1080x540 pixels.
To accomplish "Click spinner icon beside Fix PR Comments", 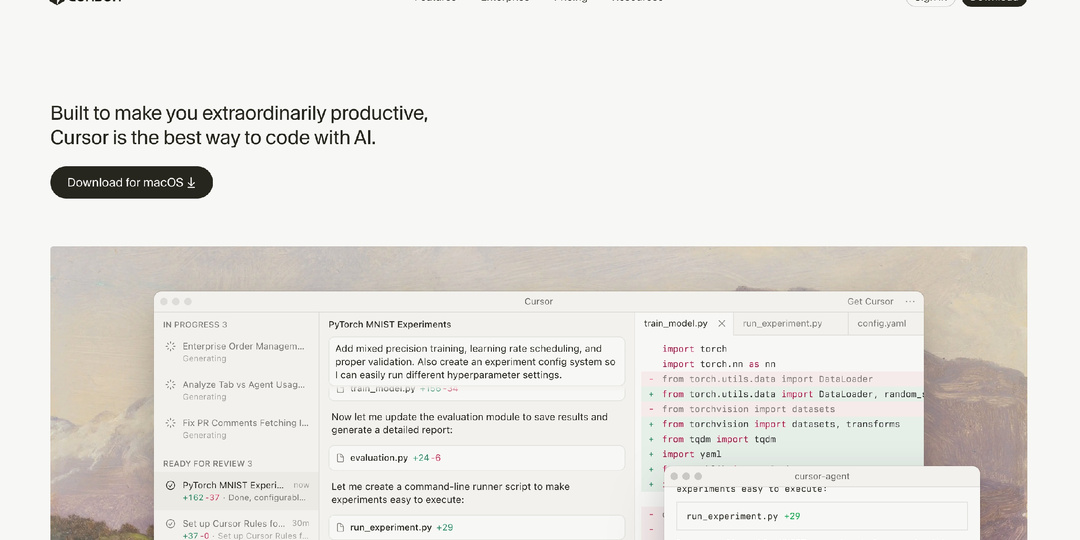I will point(170,423).
